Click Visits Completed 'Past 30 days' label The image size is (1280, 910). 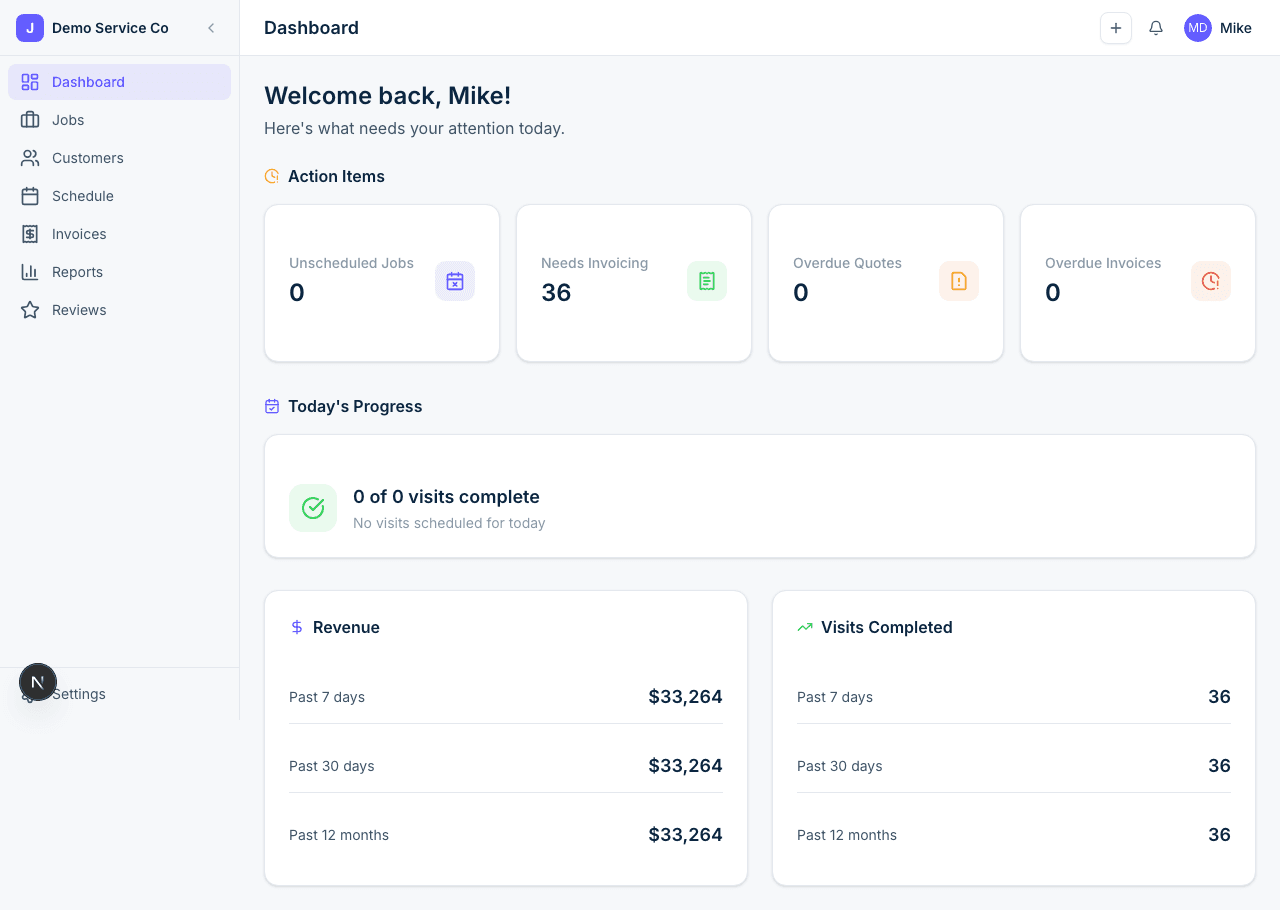(840, 766)
